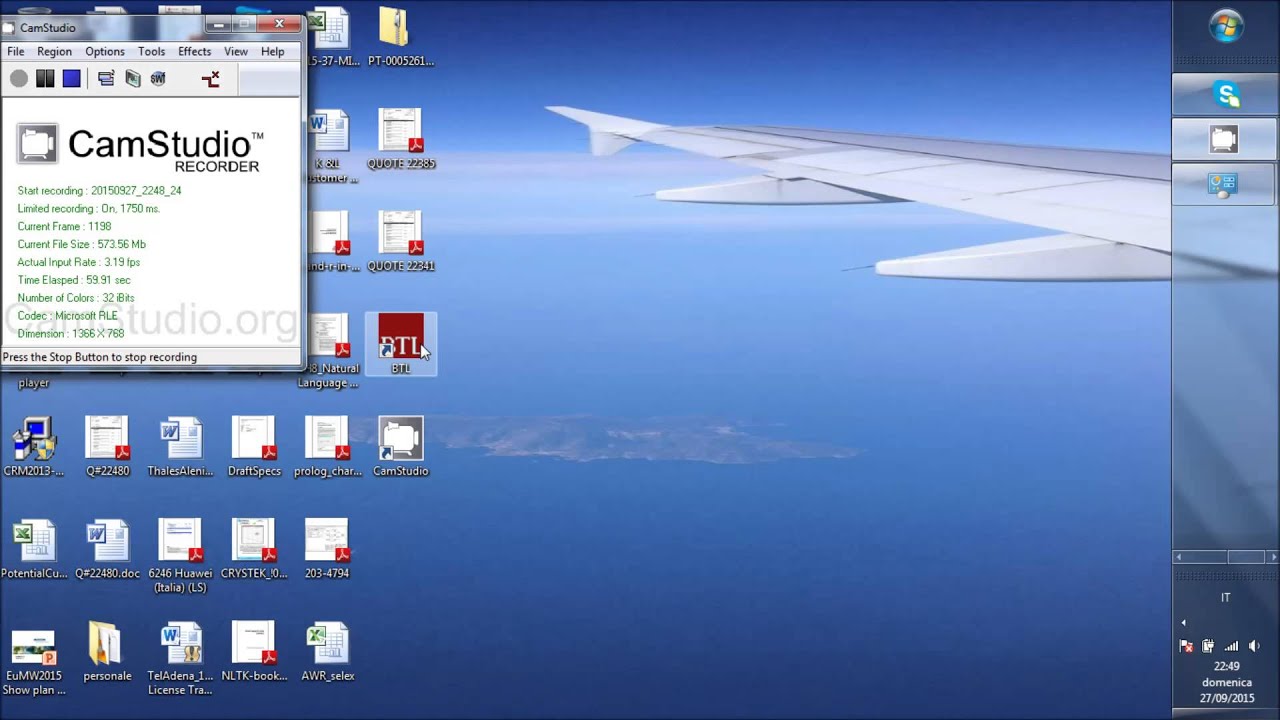
Task: Click the IT language indicator
Action: 1226,597
